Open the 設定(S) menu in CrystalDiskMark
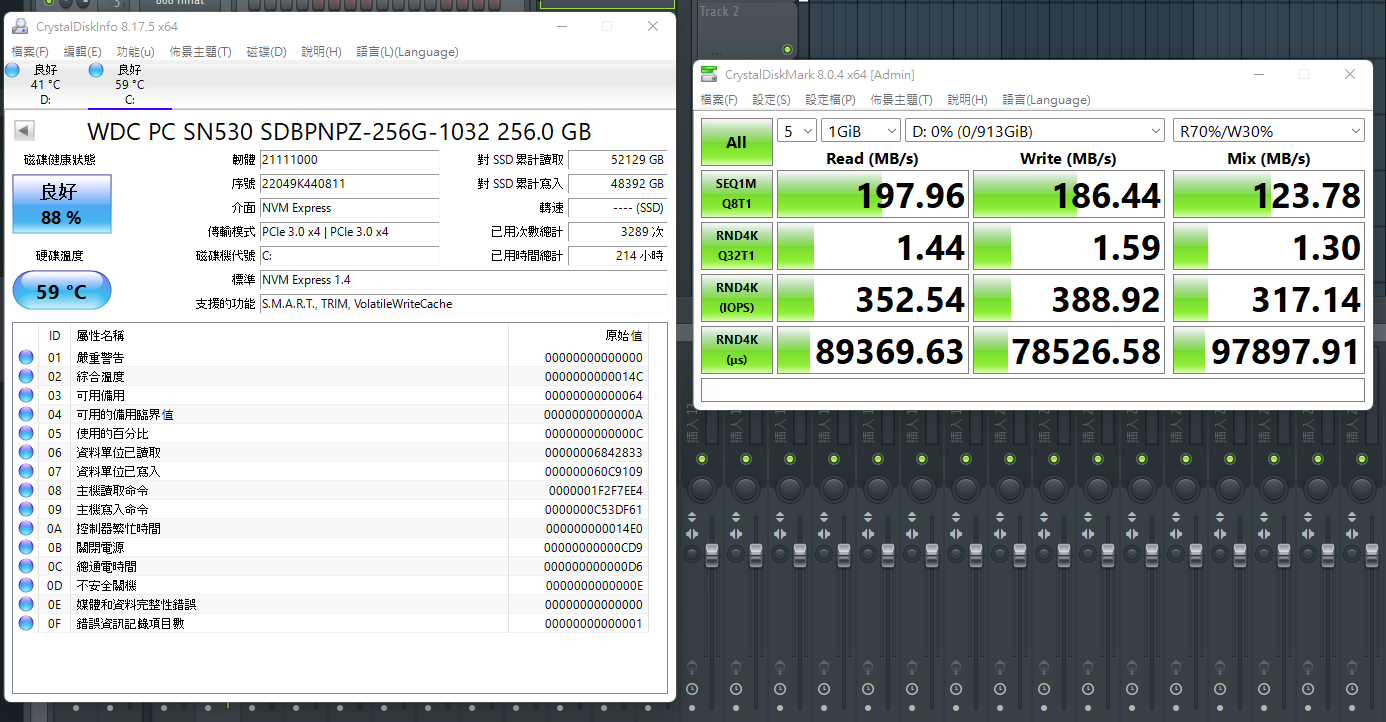 (x=771, y=100)
